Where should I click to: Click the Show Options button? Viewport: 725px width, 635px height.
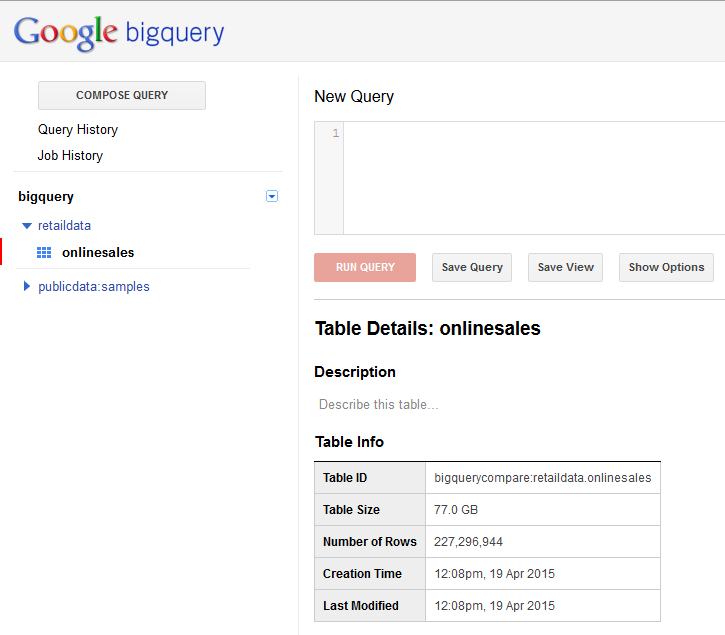click(666, 267)
